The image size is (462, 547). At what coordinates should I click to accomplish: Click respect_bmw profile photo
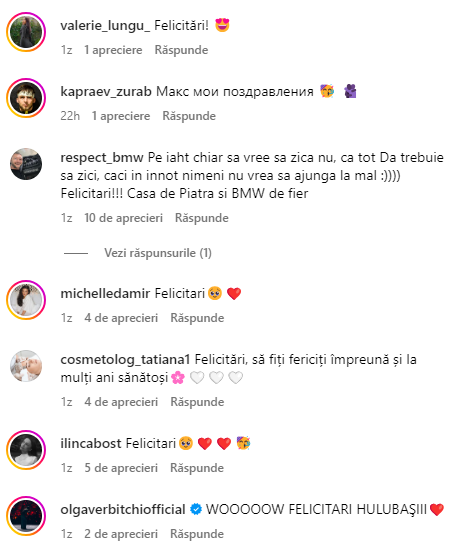26,164
